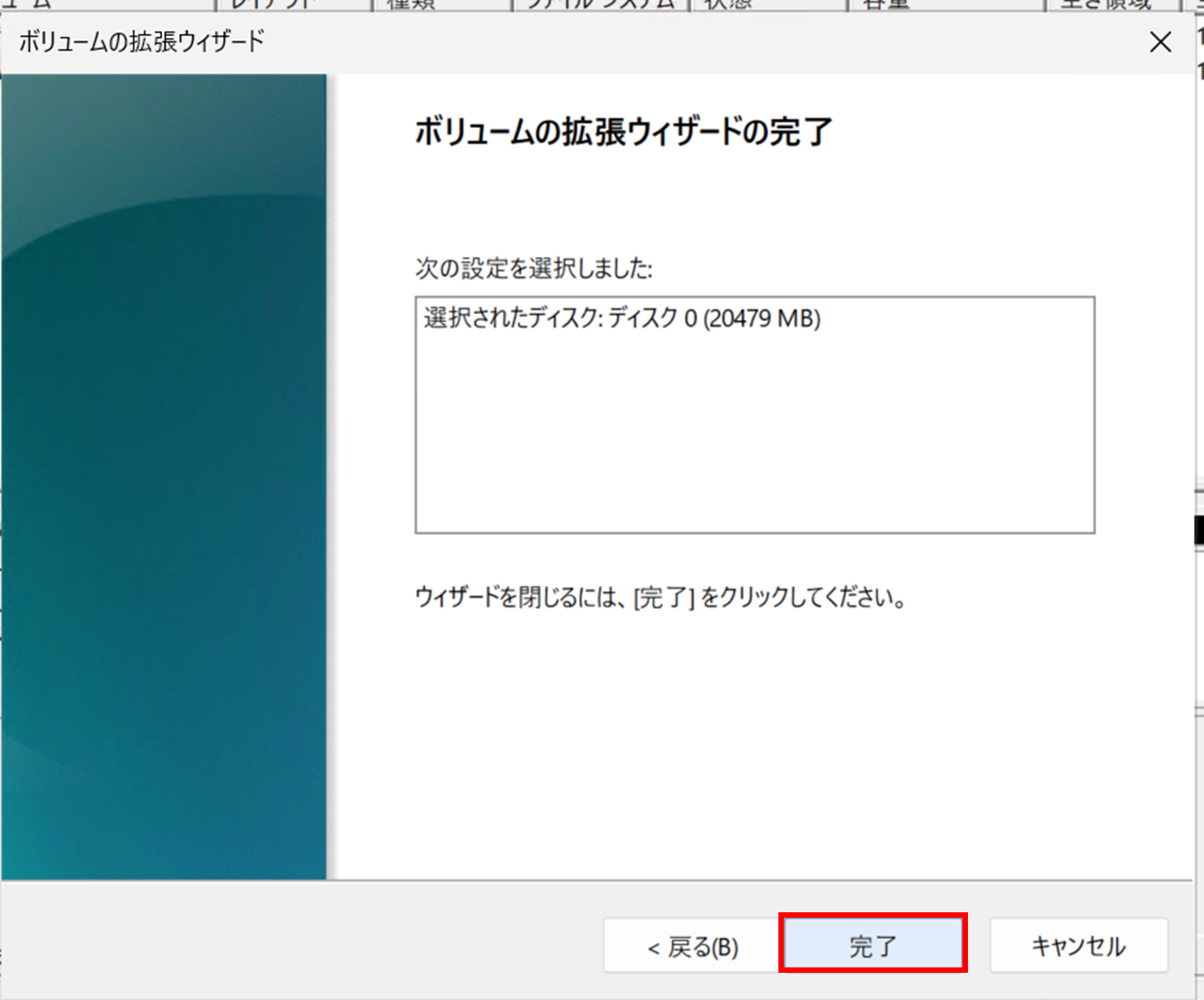Click the 状態 column header
1204x1000 pixels.
pyautogui.click(x=731, y=4)
